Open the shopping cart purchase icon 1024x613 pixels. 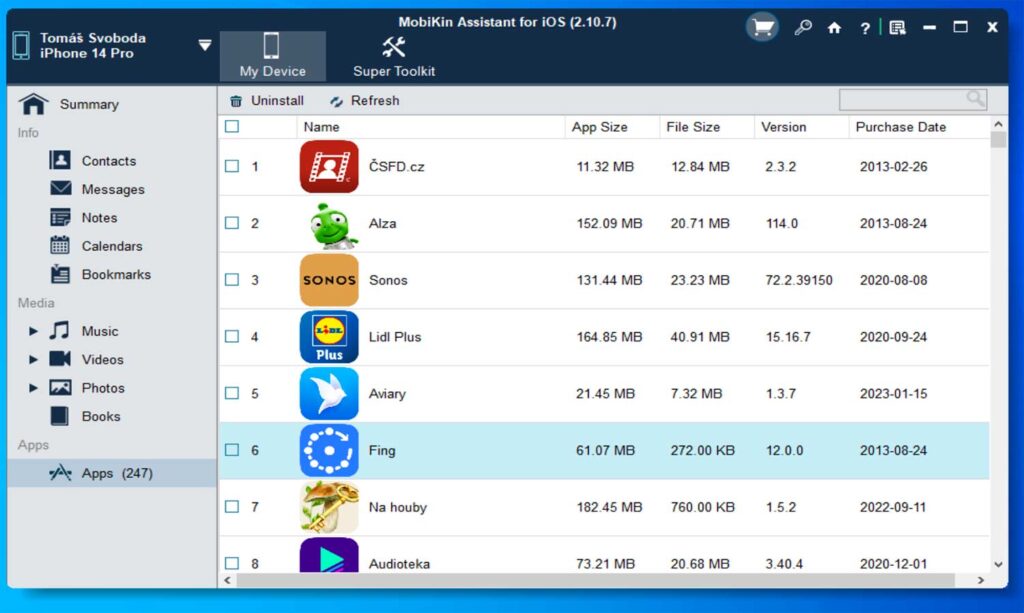click(762, 27)
